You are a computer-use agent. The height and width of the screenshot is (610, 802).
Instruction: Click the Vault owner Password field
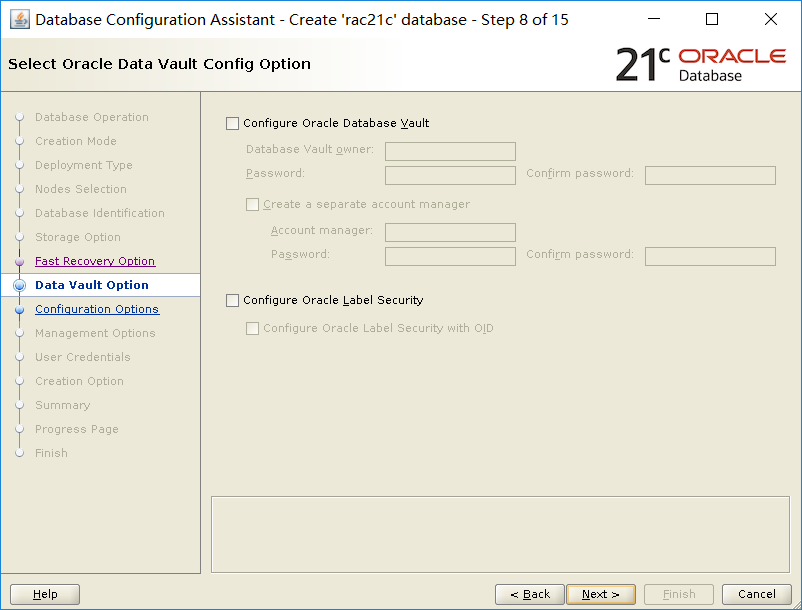coord(450,175)
